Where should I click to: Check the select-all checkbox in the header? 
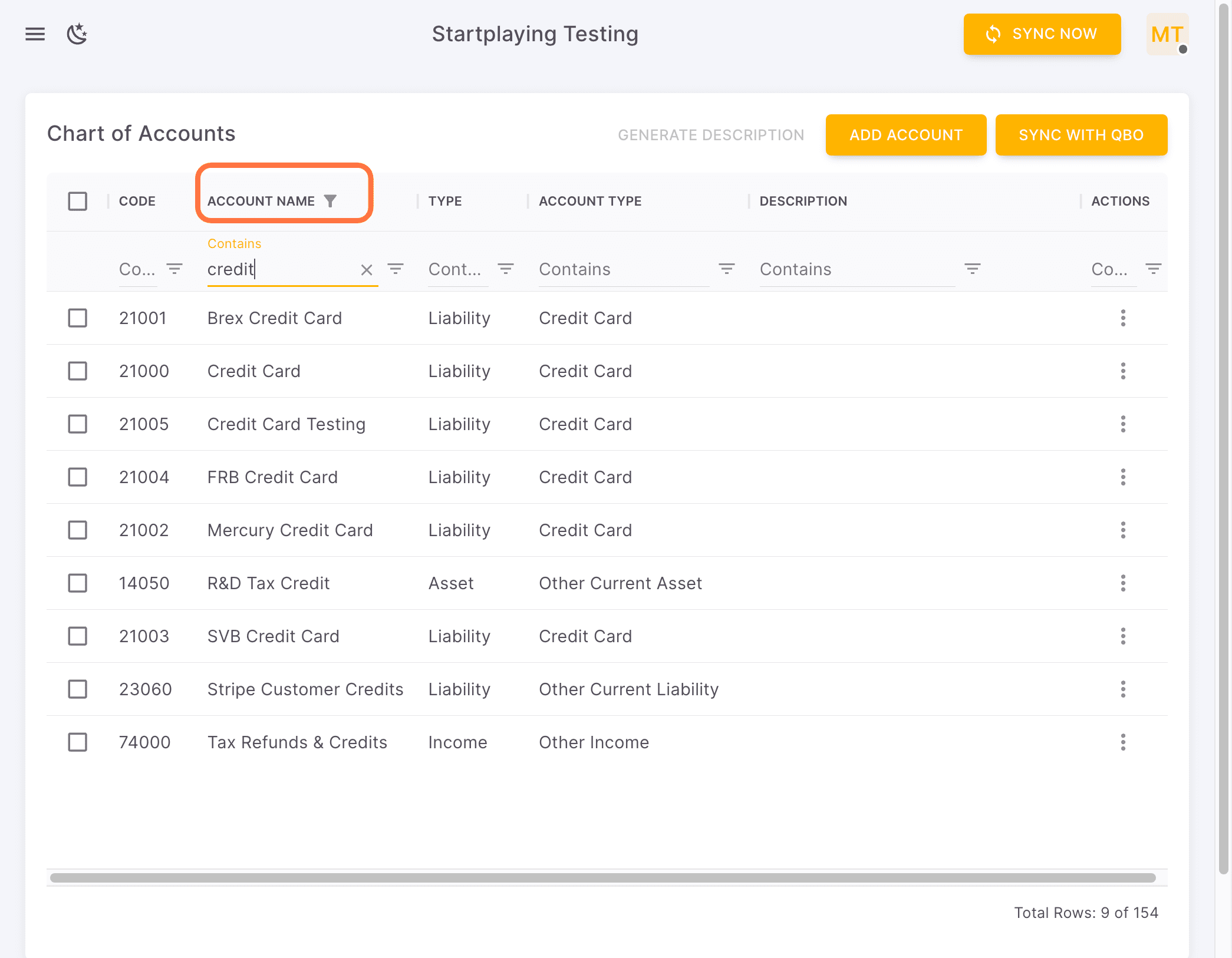(77, 201)
